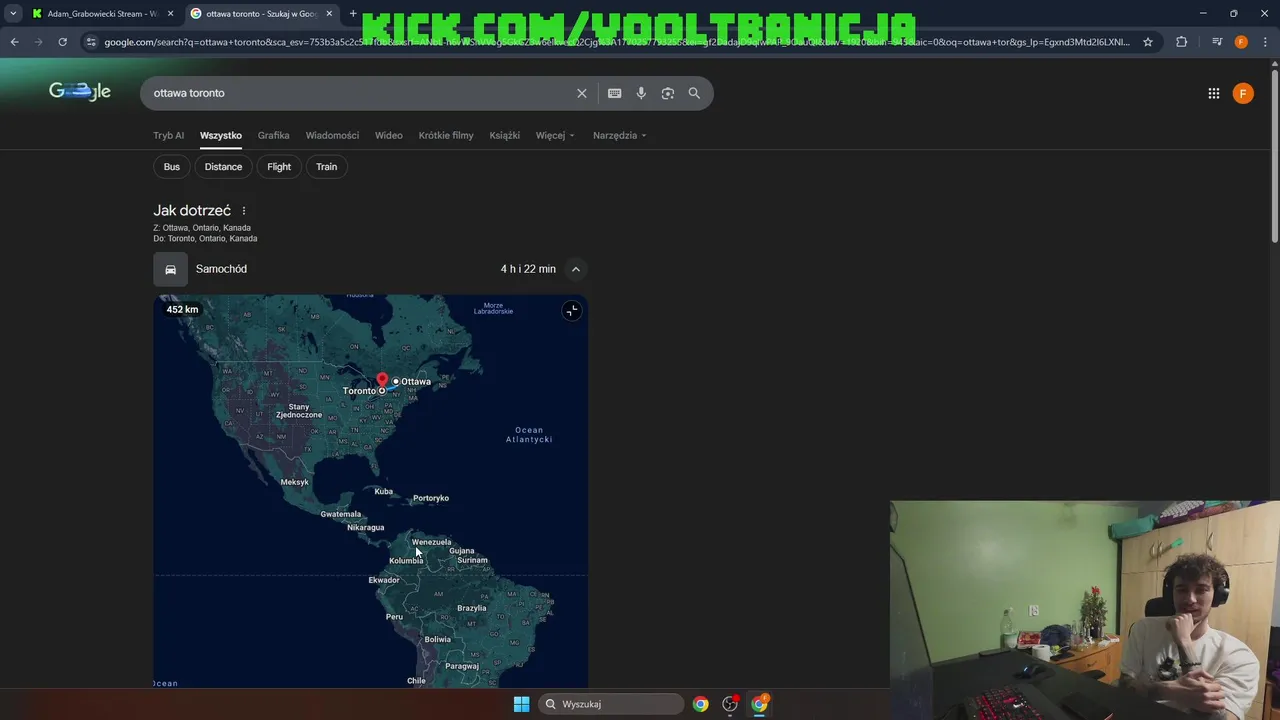1280x720 pixels.
Task: Expand the Więcej dropdown
Action: (555, 135)
